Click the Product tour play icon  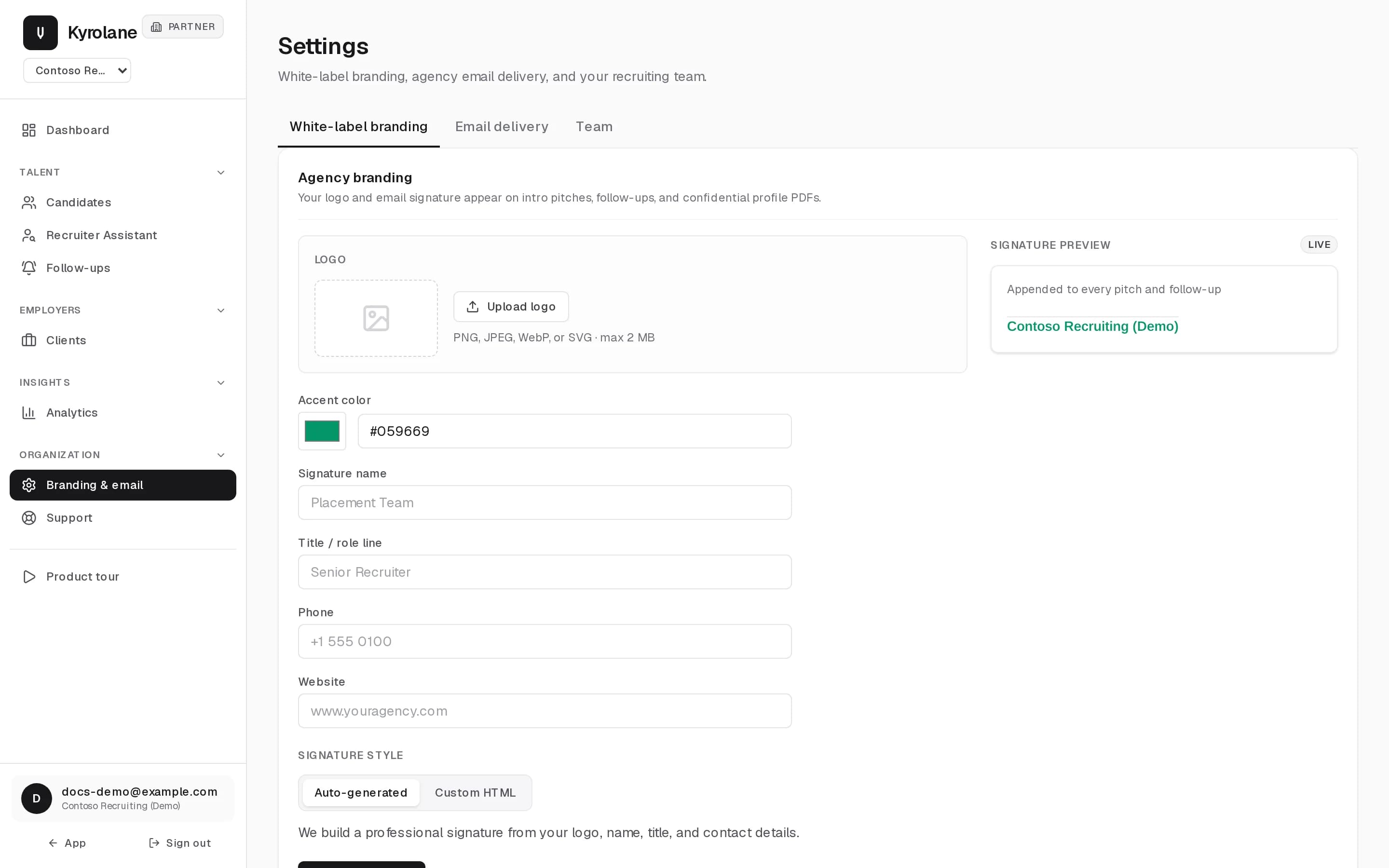click(x=29, y=576)
